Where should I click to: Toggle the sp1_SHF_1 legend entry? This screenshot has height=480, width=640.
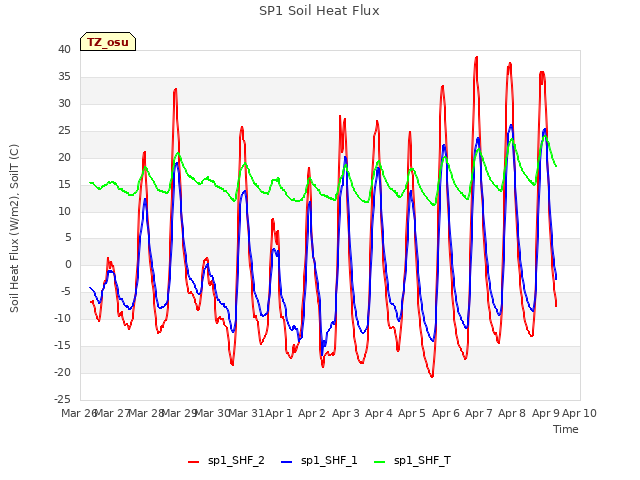click(319, 460)
